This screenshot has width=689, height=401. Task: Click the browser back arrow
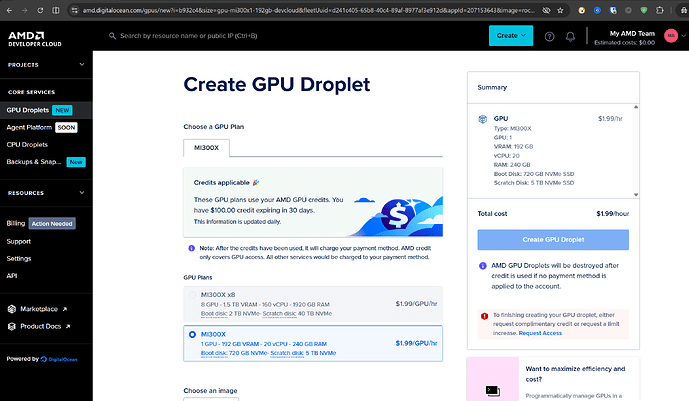[10, 8]
